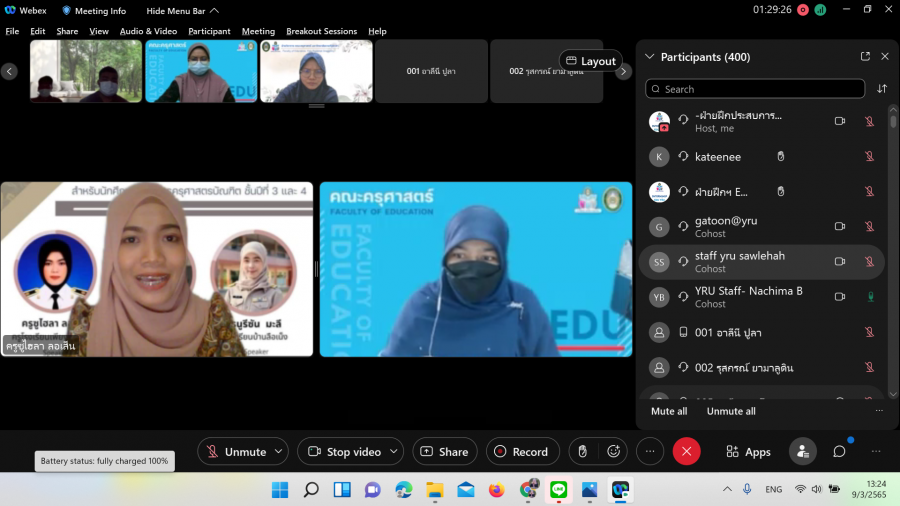Toggle mute for kateenee
The height and width of the screenshot is (506, 900).
pos(869,157)
